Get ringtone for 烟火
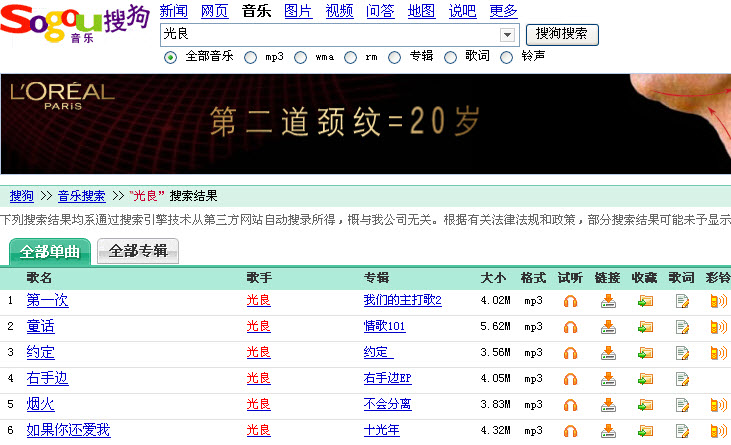Viewport: 731px width, 445px height. pyautogui.click(x=718, y=405)
